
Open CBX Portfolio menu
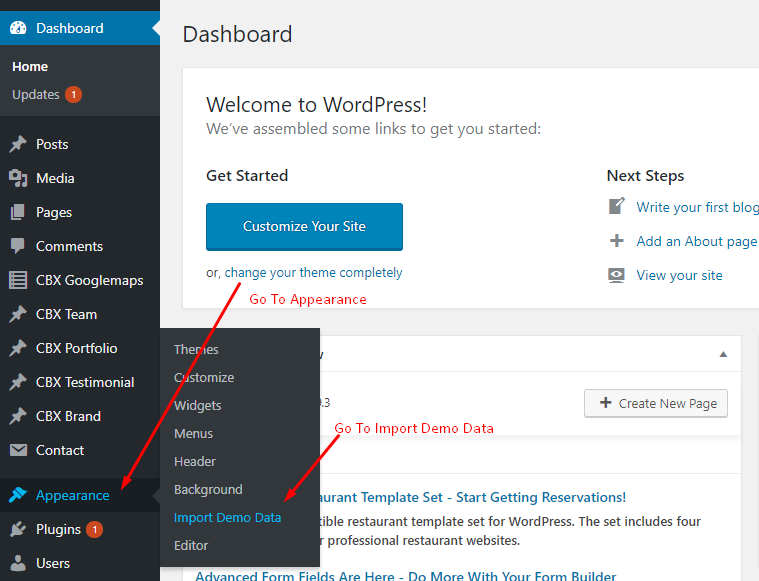(x=80, y=348)
